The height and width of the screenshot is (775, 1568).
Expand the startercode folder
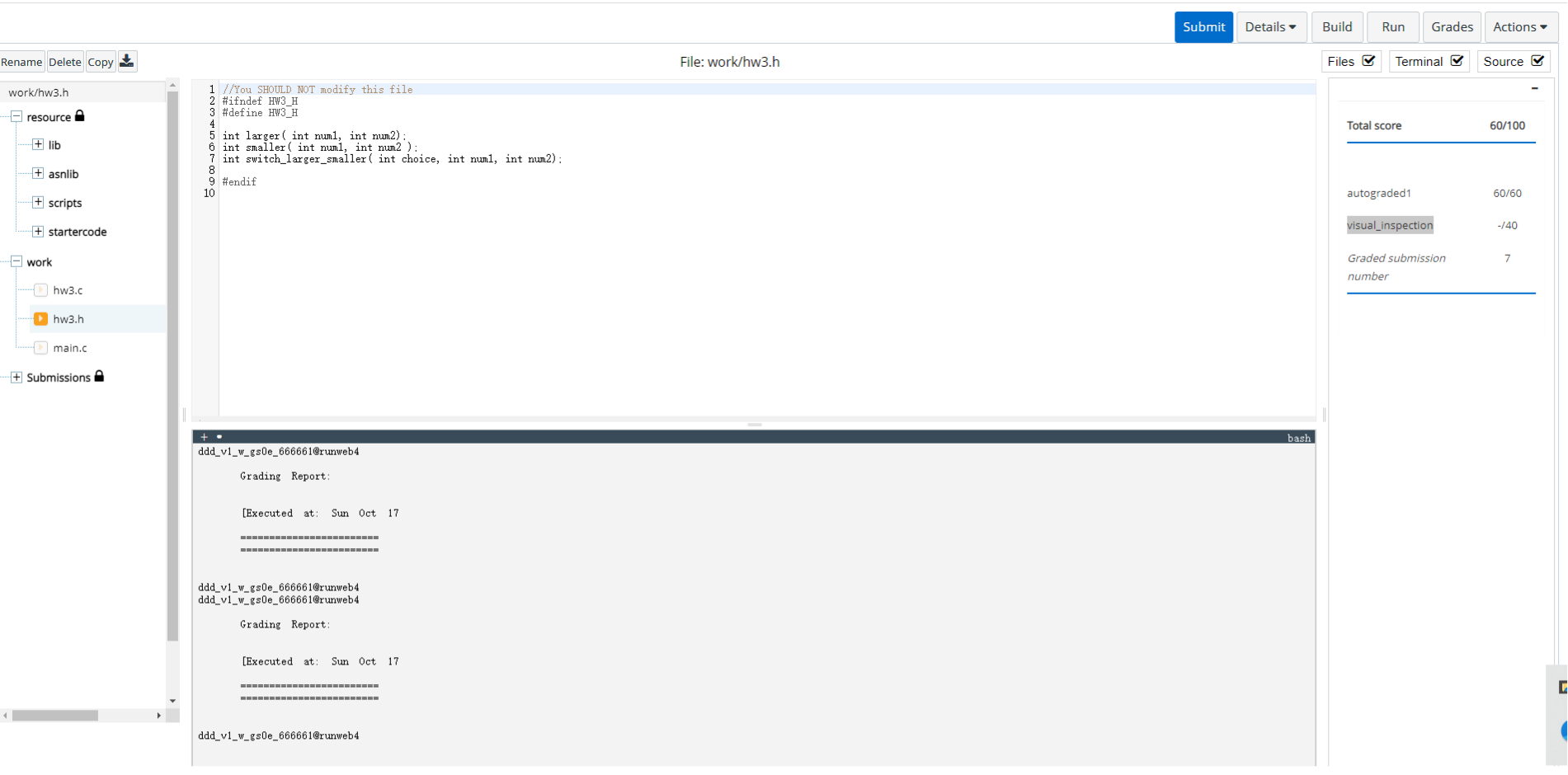click(38, 232)
